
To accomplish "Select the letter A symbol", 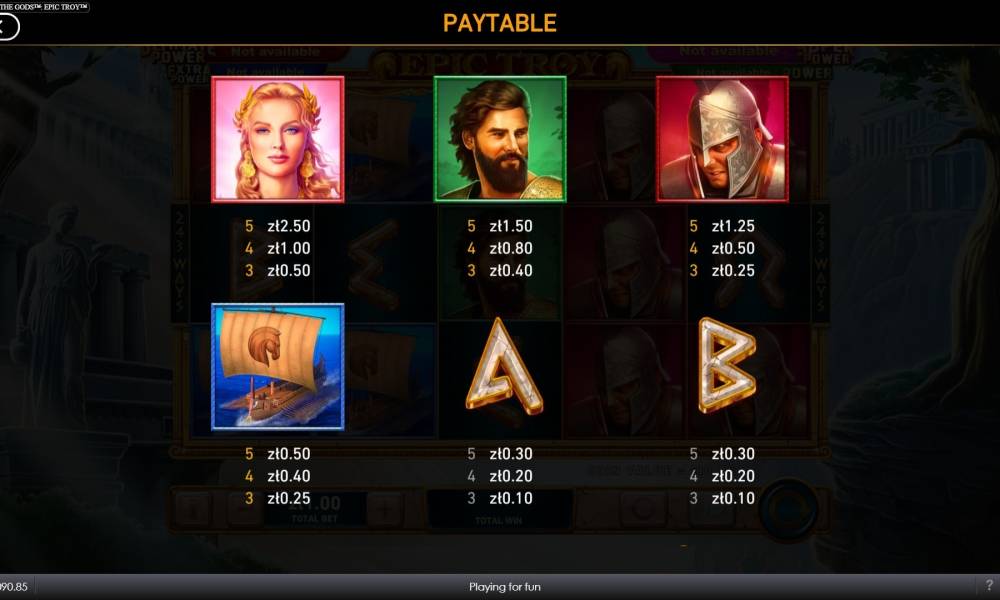I will click(x=504, y=365).
